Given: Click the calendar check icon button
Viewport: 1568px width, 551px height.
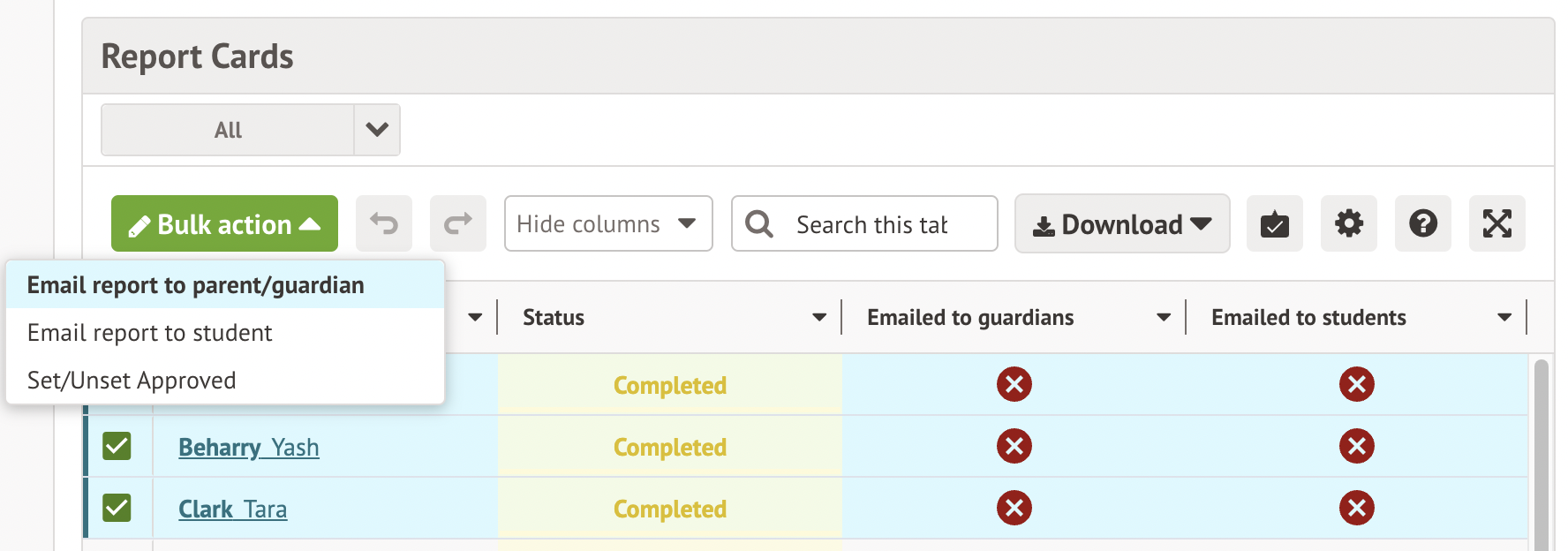Looking at the screenshot, I should [x=1274, y=223].
